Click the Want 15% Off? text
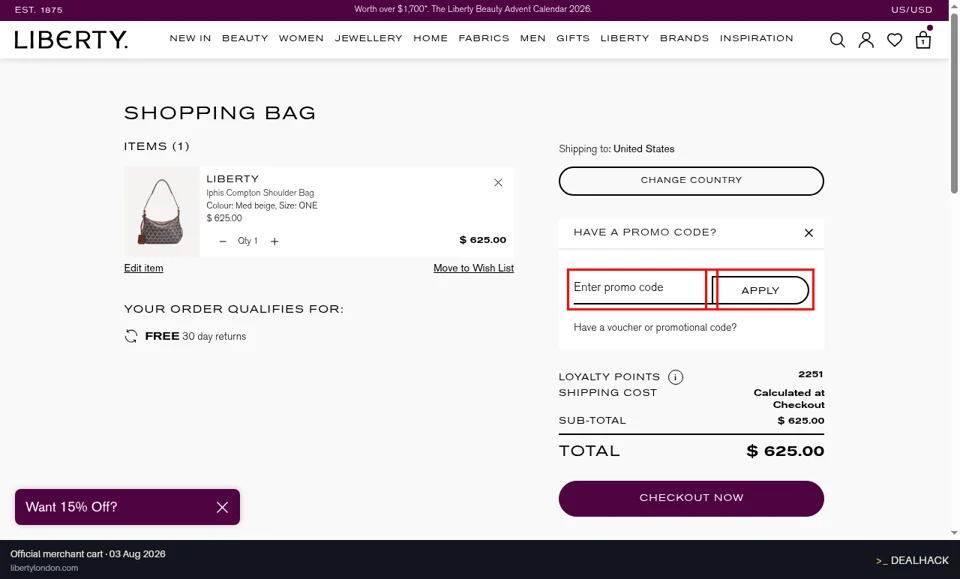Screen dimensions: 960x579 point(72,507)
